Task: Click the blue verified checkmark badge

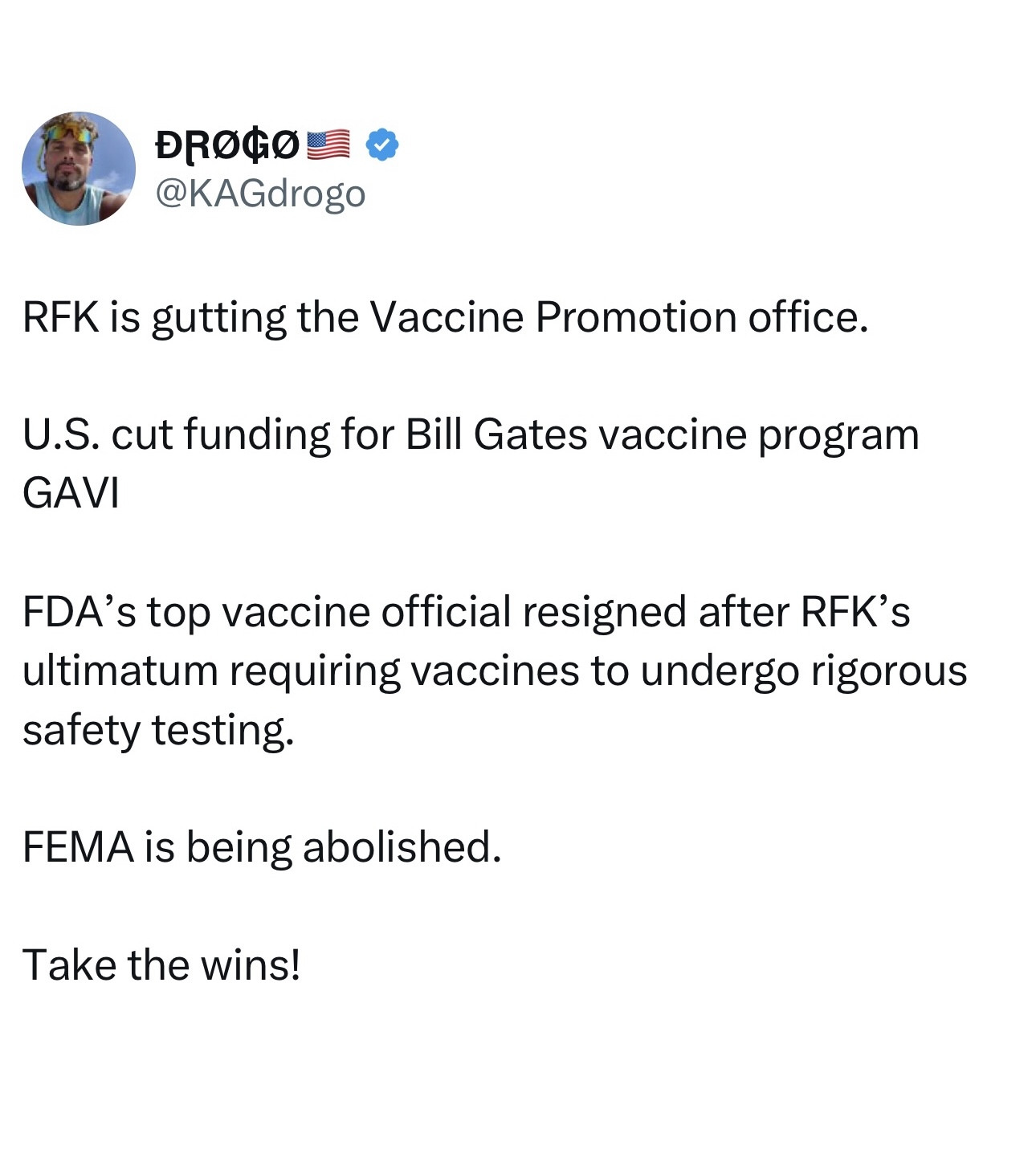Action: (x=382, y=145)
